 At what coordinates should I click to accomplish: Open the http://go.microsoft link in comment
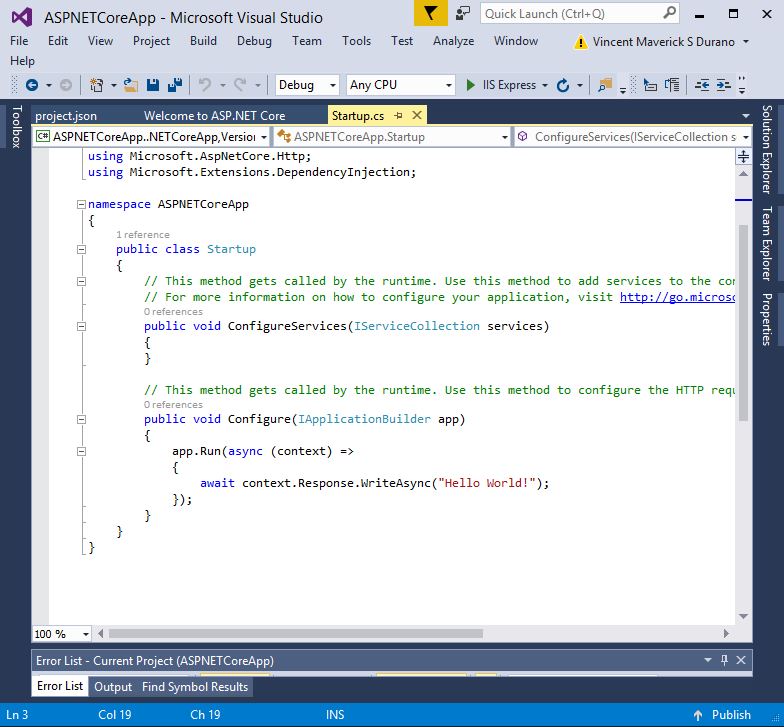(x=678, y=297)
